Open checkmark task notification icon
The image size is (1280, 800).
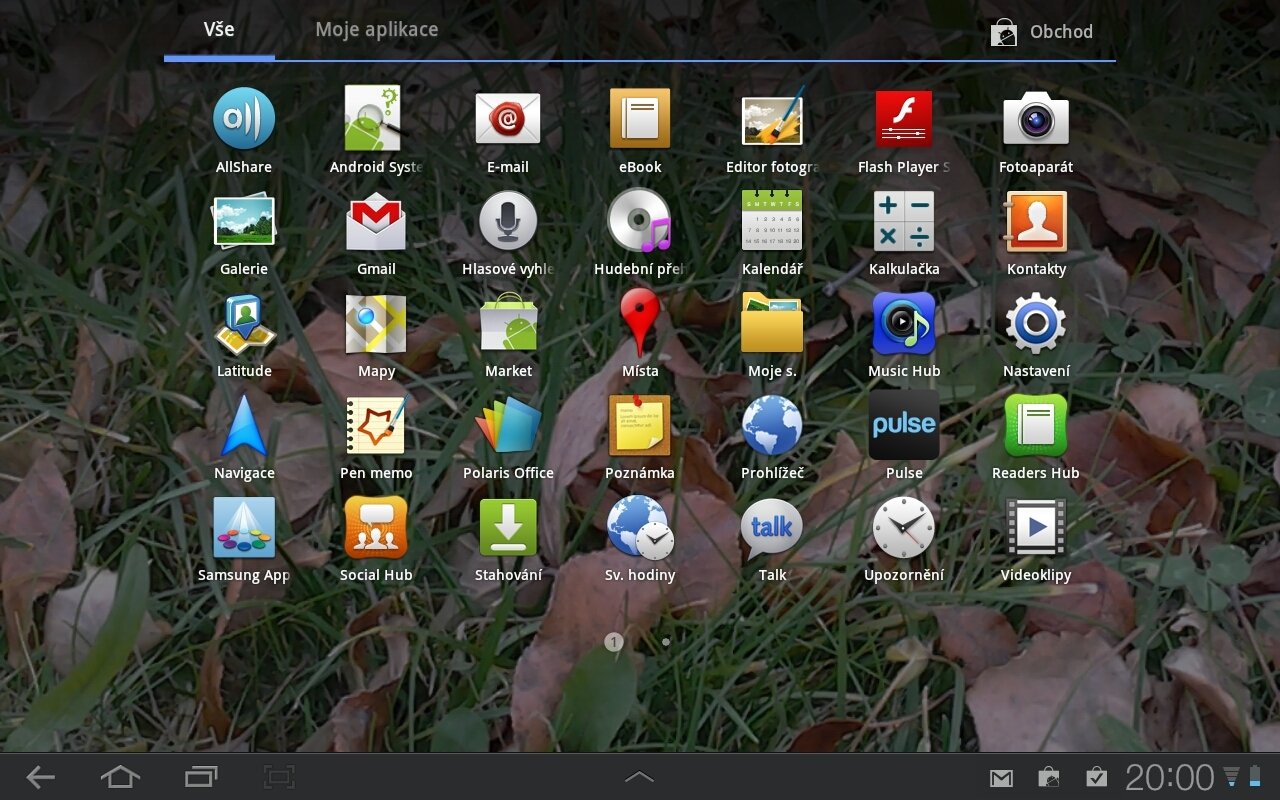[1097, 777]
